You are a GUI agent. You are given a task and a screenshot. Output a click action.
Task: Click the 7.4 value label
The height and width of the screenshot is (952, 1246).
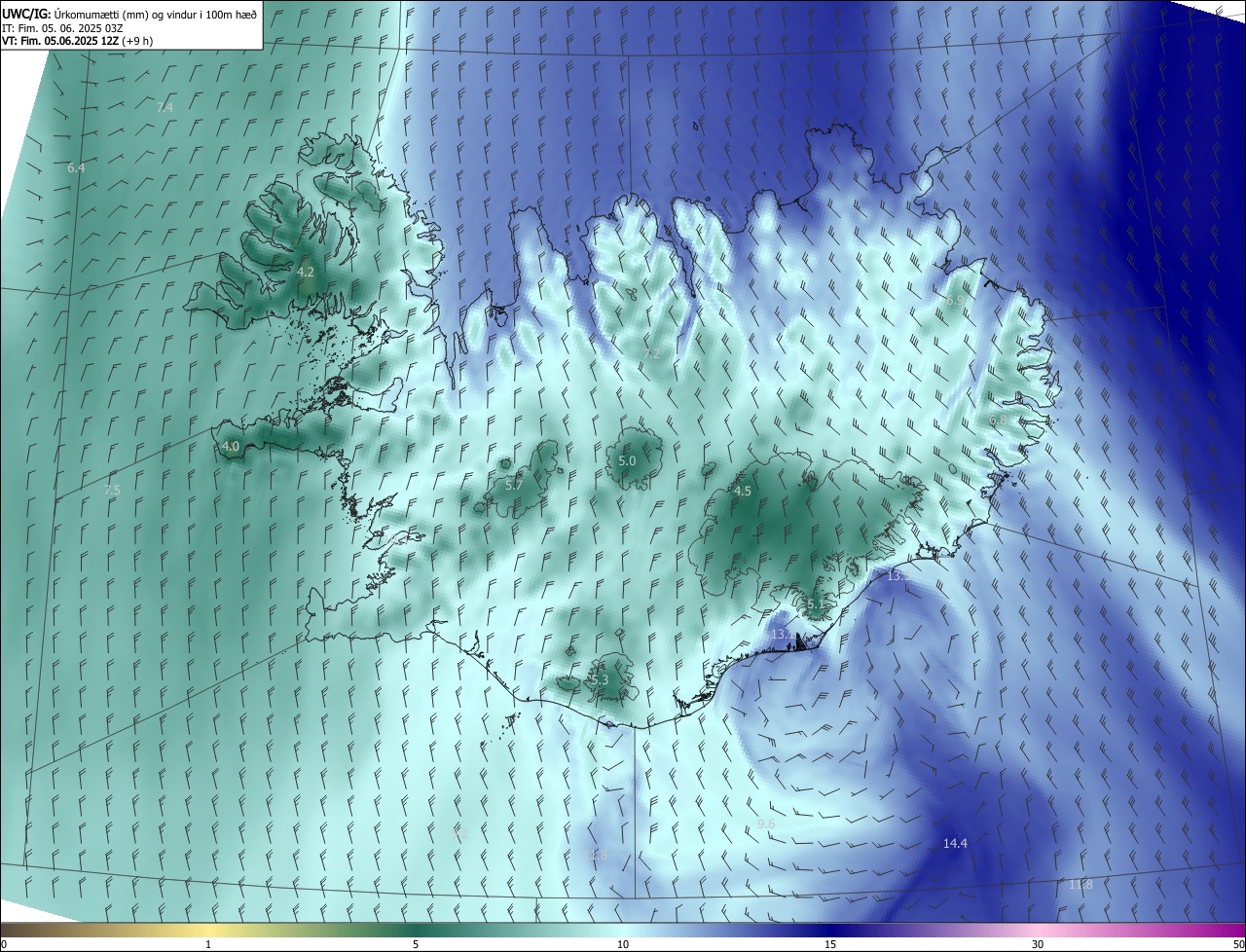point(165,107)
